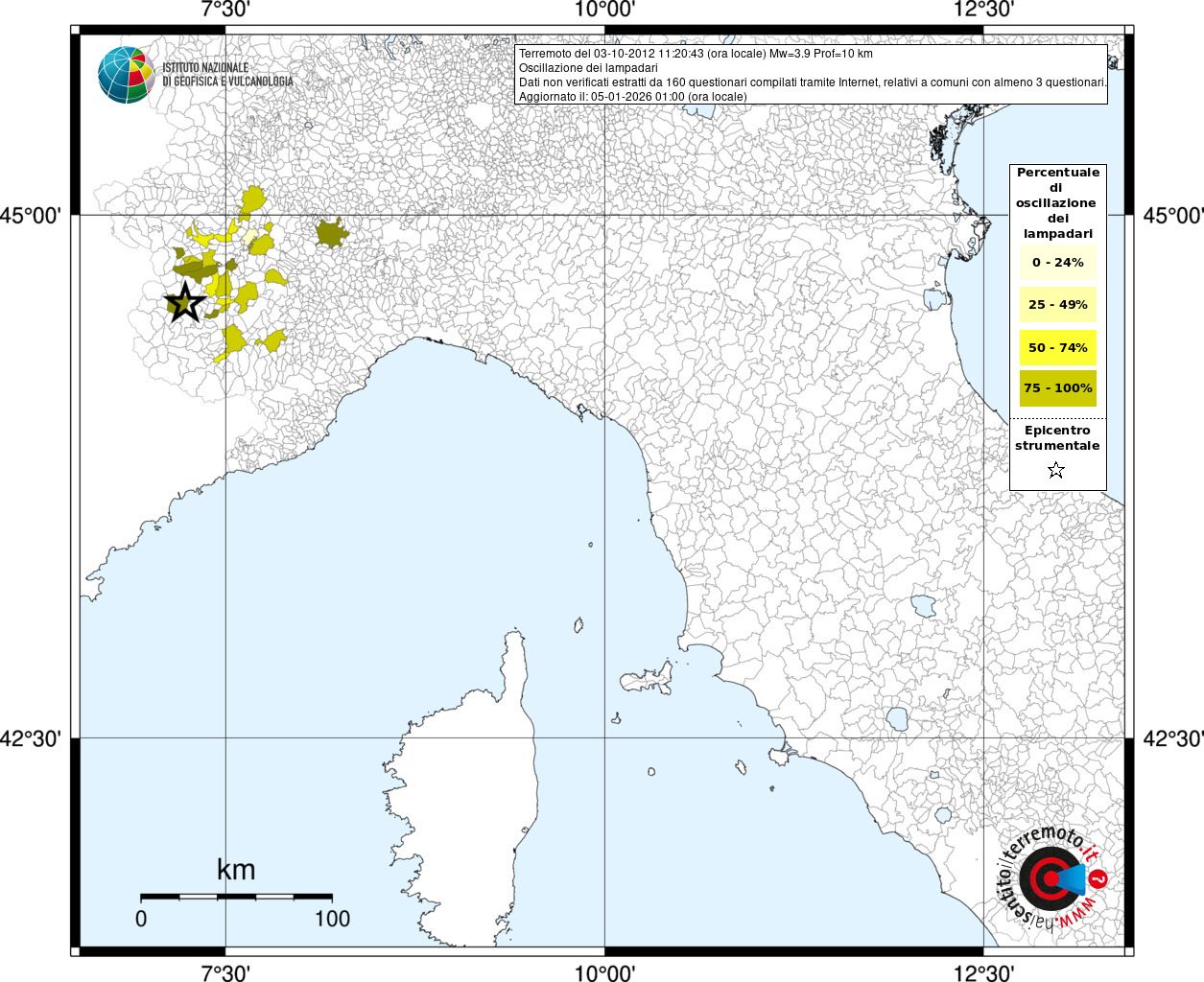
Task: Click the 'Percentuale di oscillazione dei lampadari' legend title
Action: click(1057, 203)
